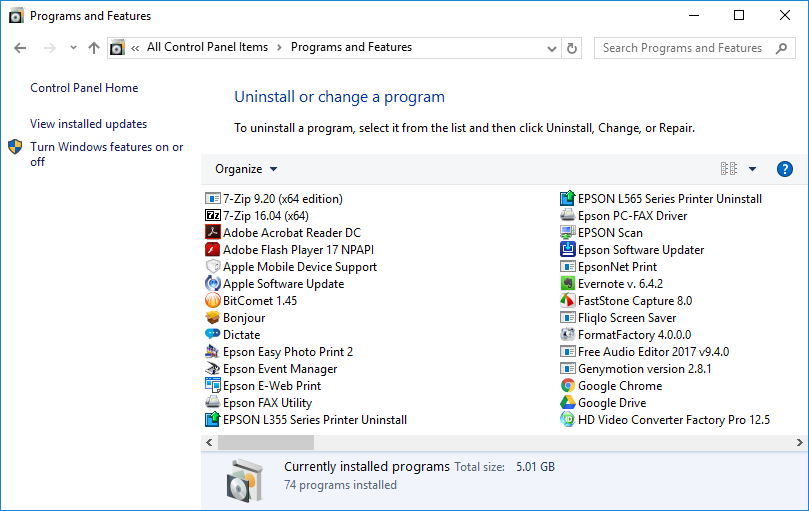809x511 pixels.
Task: Expand the view options dropdown arrow
Action: 753,169
